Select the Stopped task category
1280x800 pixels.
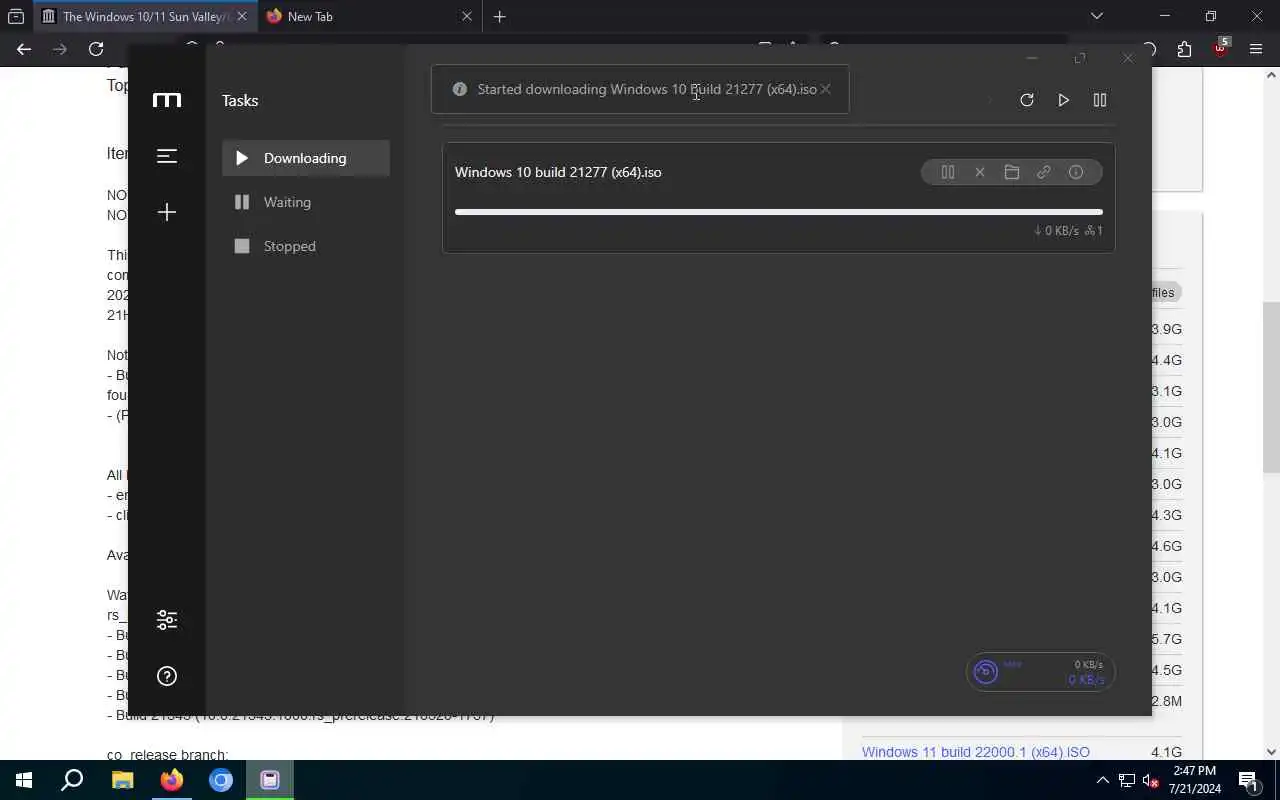pos(306,246)
